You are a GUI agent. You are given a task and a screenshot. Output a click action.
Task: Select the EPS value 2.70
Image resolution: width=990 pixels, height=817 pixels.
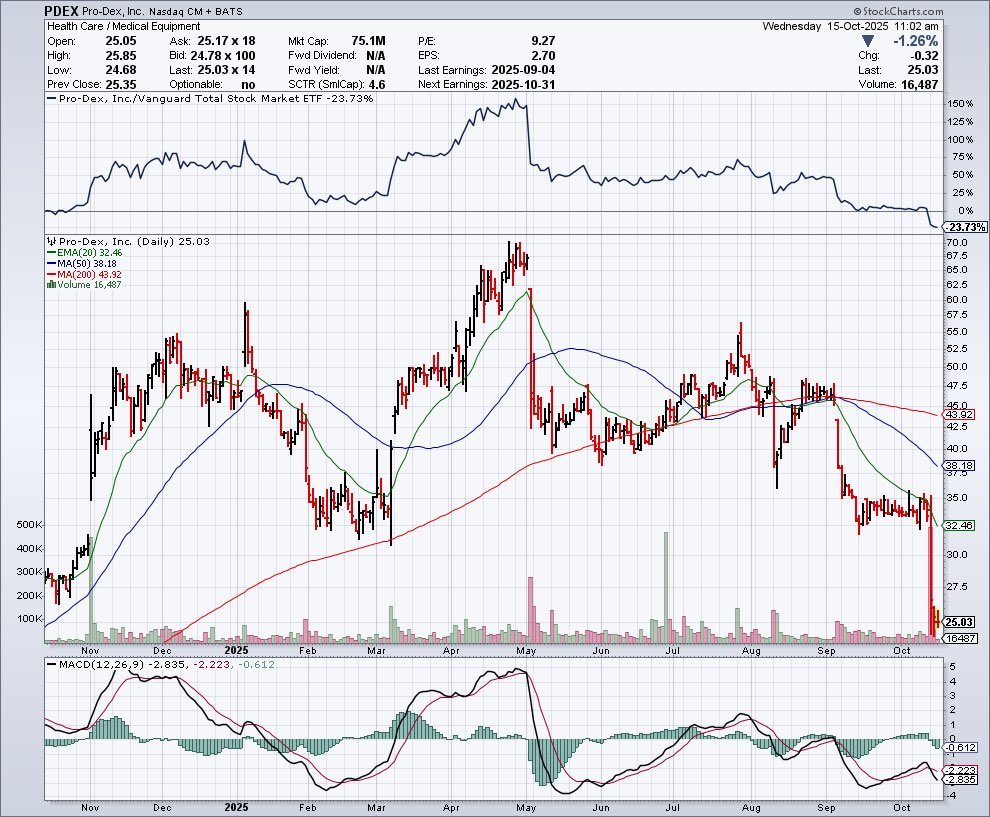[543, 56]
